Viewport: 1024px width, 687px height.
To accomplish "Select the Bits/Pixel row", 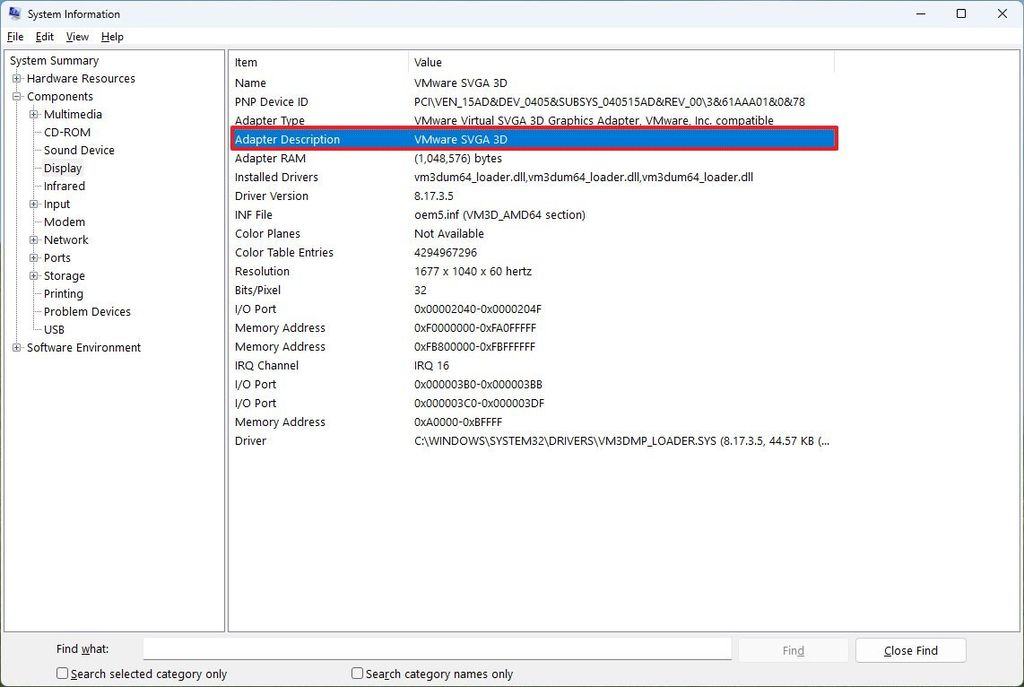I will (534, 290).
